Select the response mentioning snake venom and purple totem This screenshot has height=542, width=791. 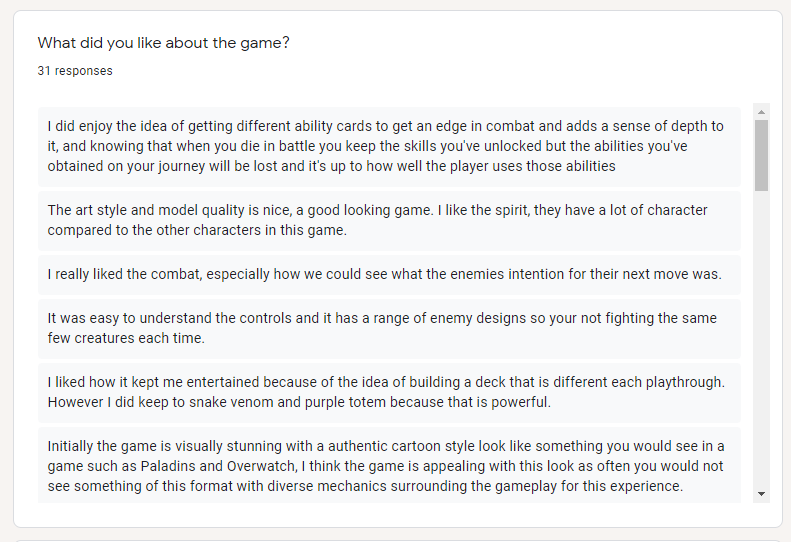click(389, 392)
